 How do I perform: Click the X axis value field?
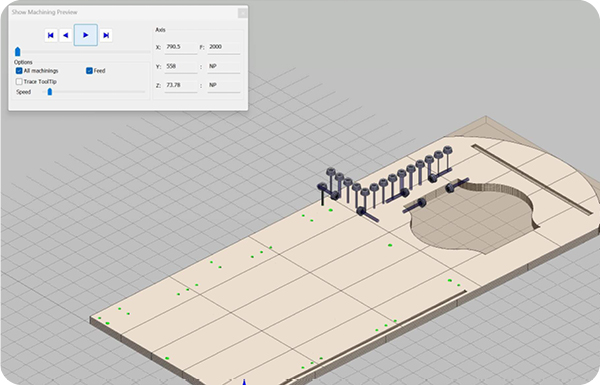[x=181, y=47]
